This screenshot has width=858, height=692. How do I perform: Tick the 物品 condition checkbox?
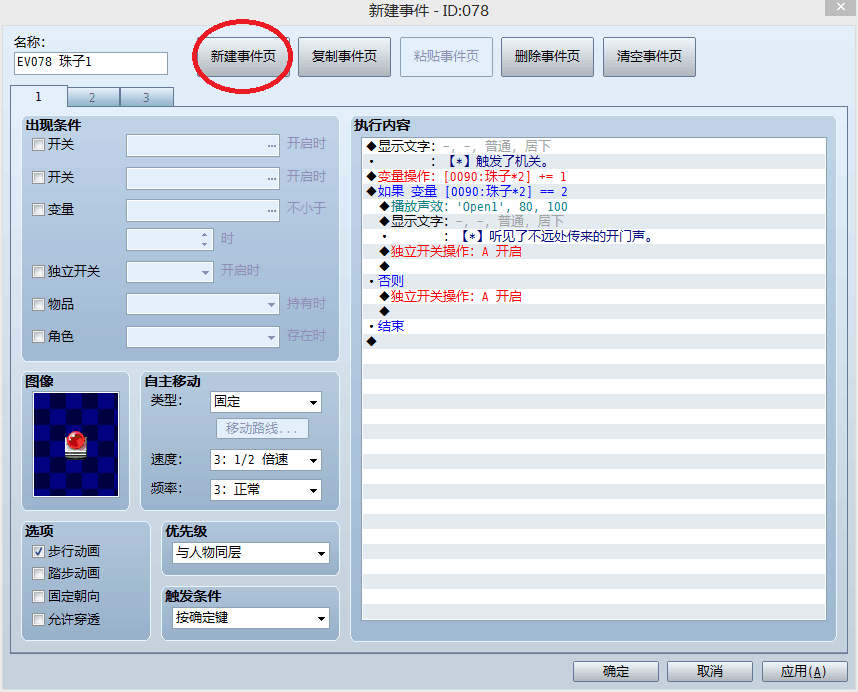(x=38, y=304)
